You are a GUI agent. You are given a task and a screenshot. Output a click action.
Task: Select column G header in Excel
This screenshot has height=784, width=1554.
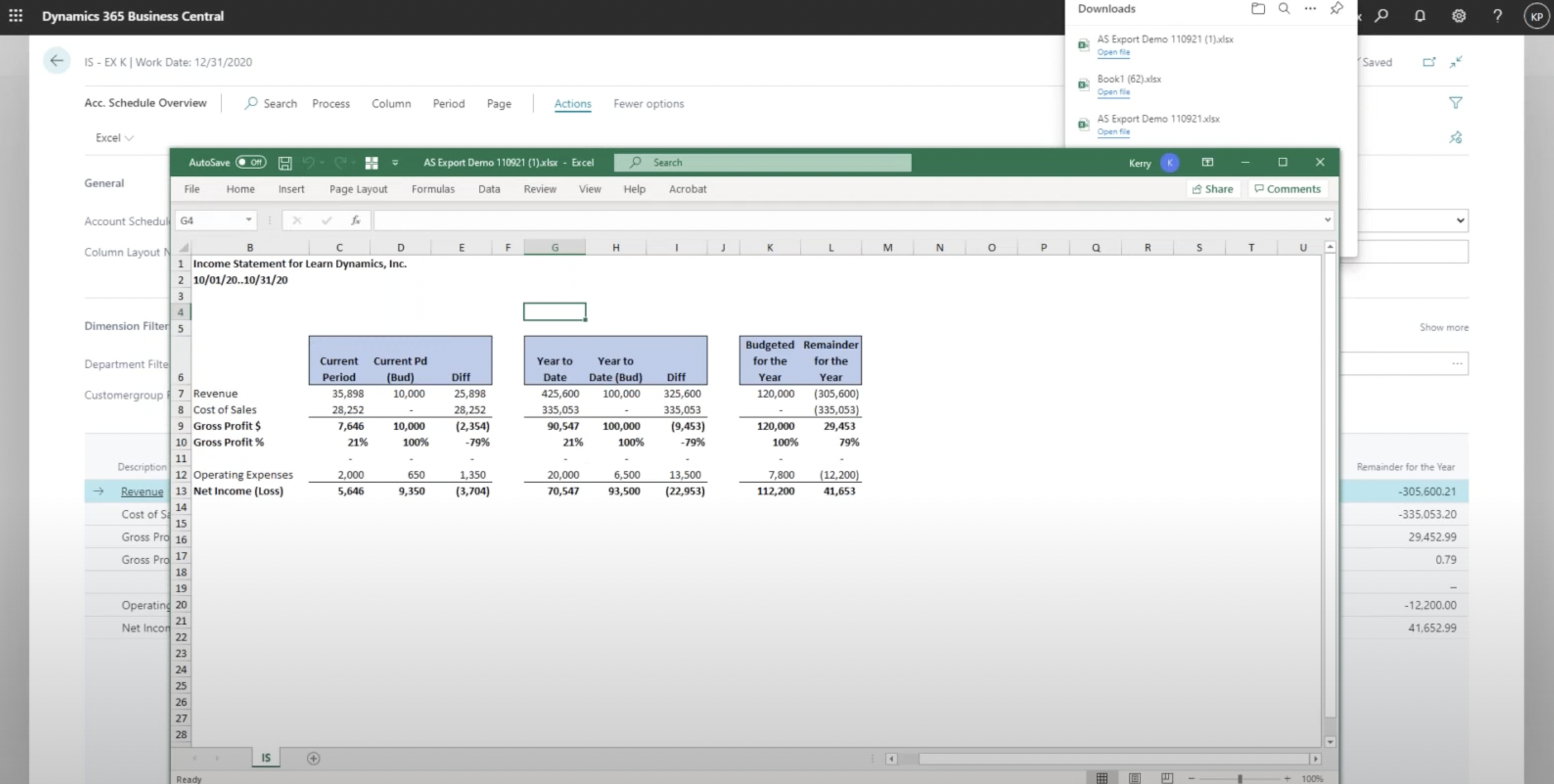click(555, 247)
